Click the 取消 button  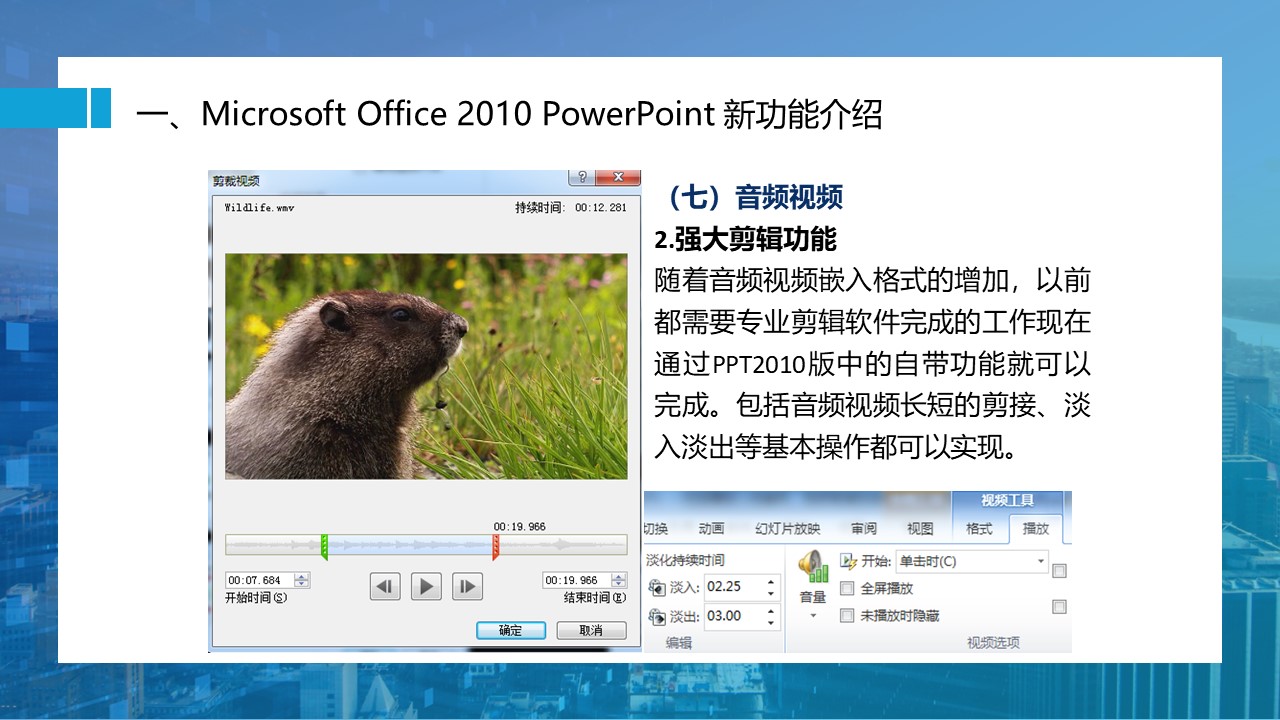pos(591,631)
